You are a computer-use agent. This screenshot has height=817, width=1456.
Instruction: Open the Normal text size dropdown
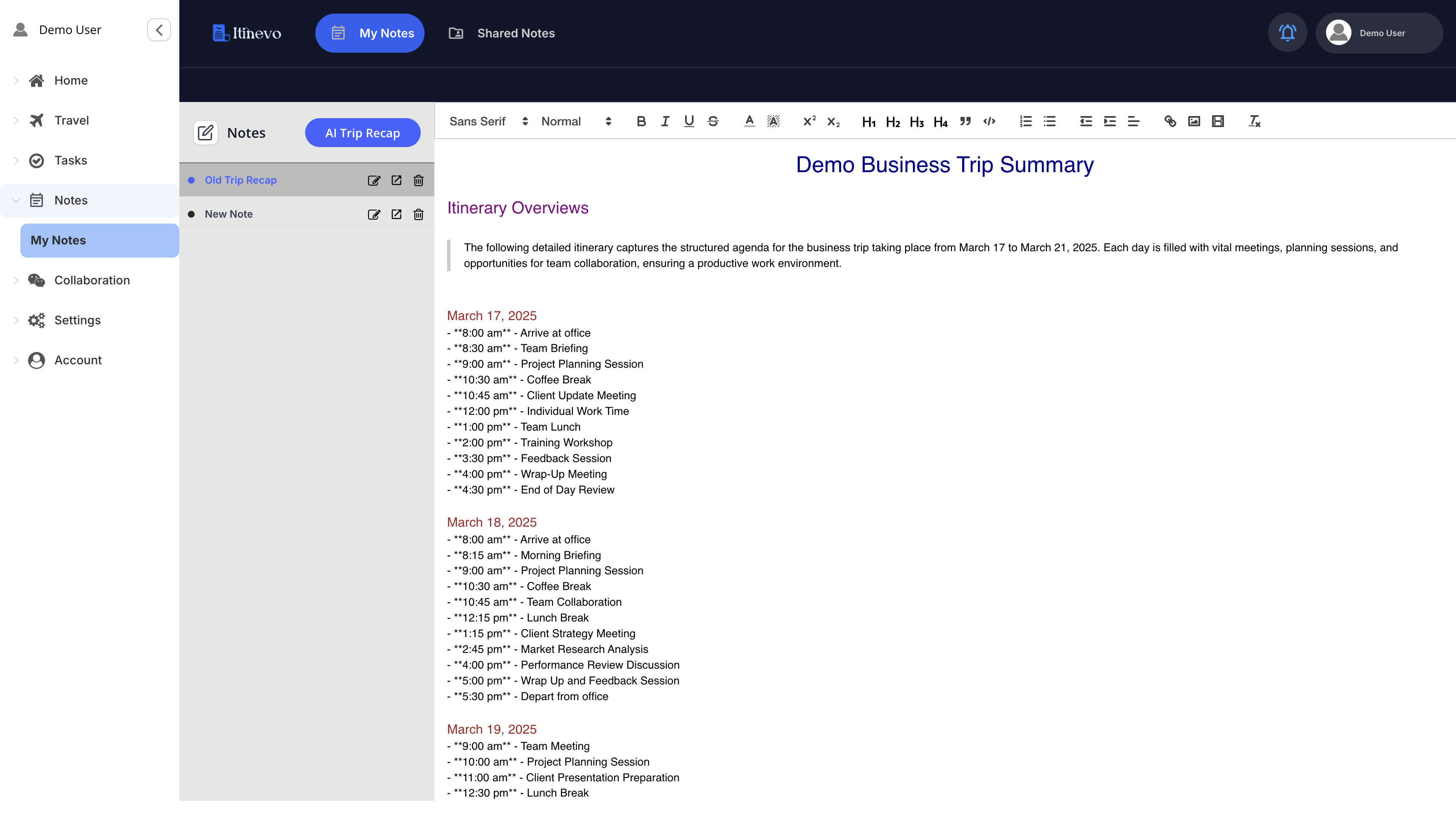click(576, 121)
